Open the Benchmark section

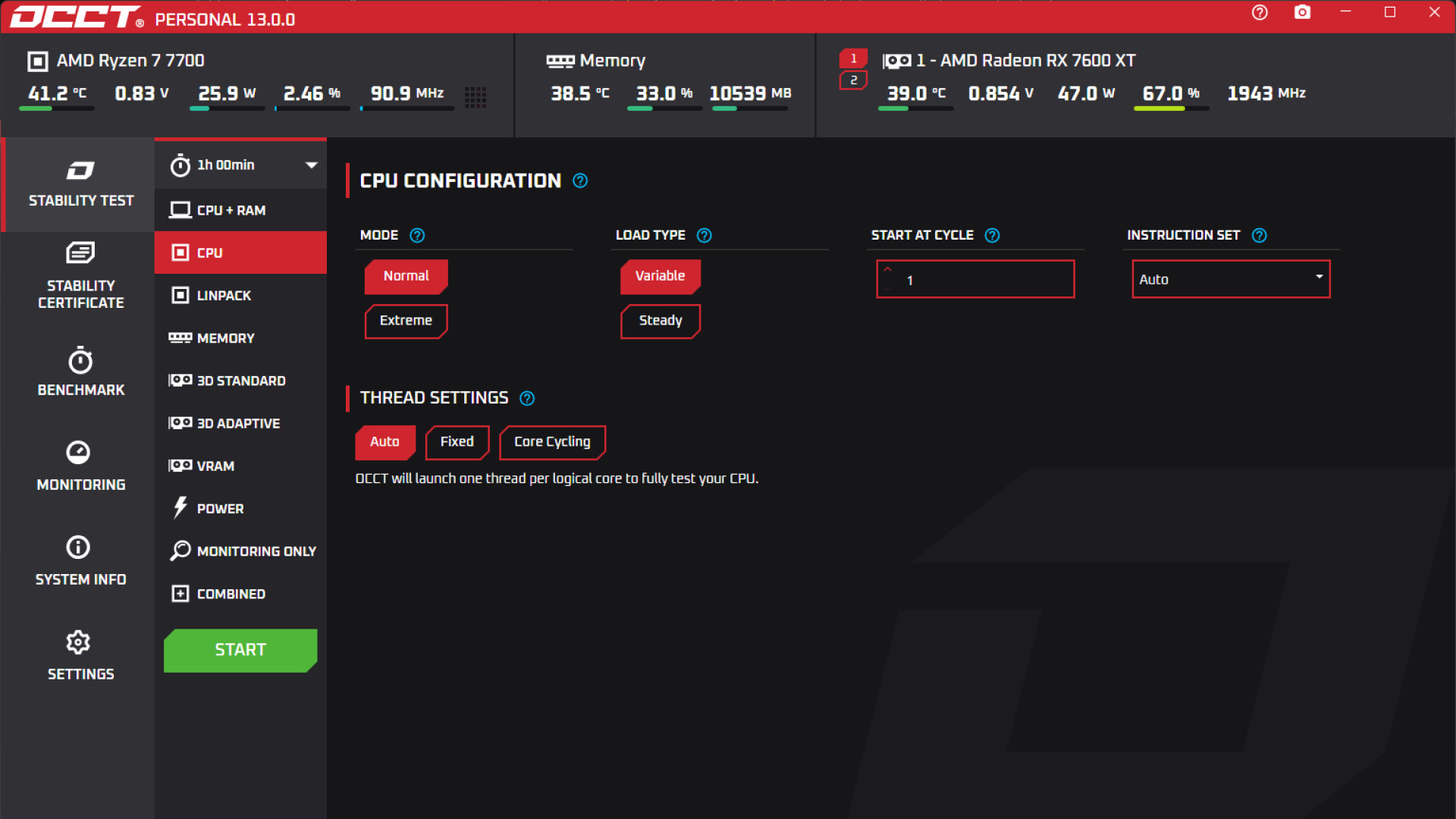pyautogui.click(x=80, y=372)
